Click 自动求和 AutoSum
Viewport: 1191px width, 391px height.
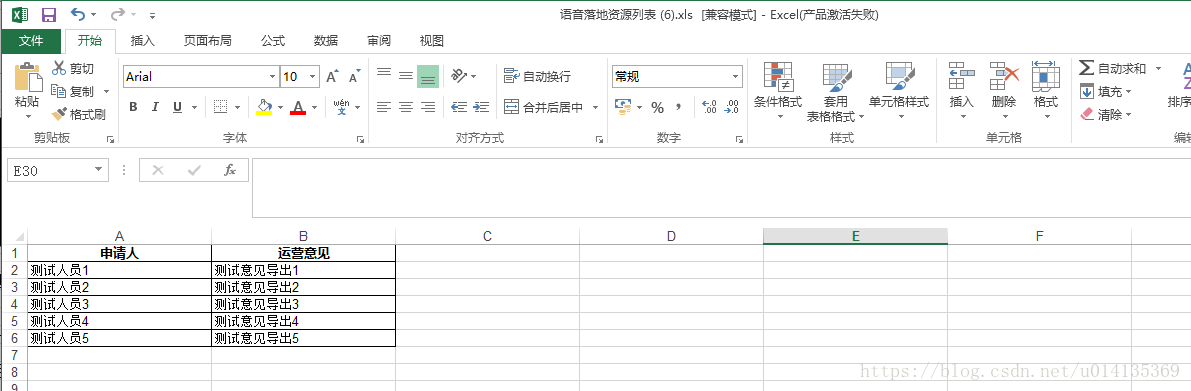point(1113,68)
